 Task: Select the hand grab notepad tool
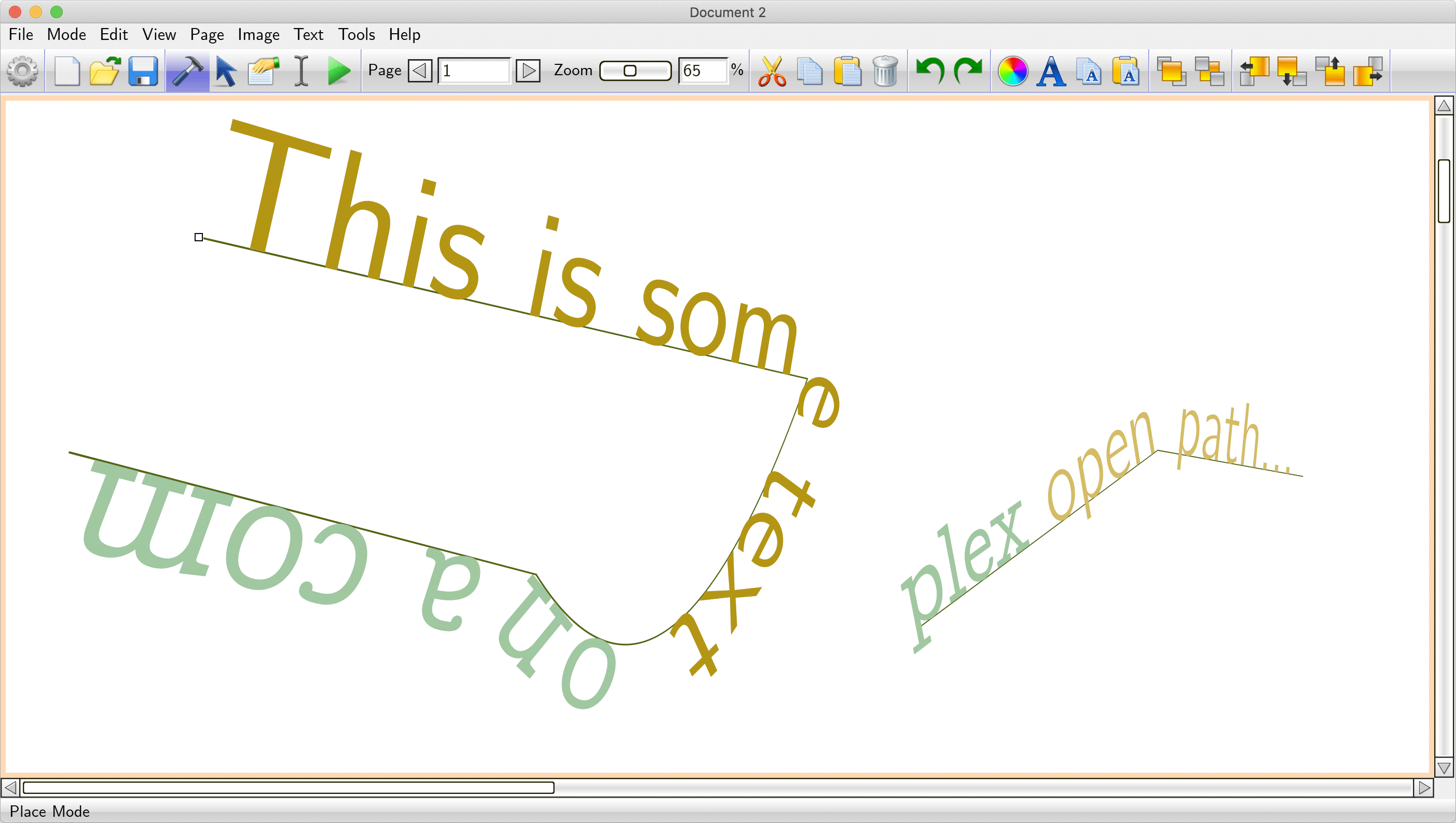click(x=264, y=71)
